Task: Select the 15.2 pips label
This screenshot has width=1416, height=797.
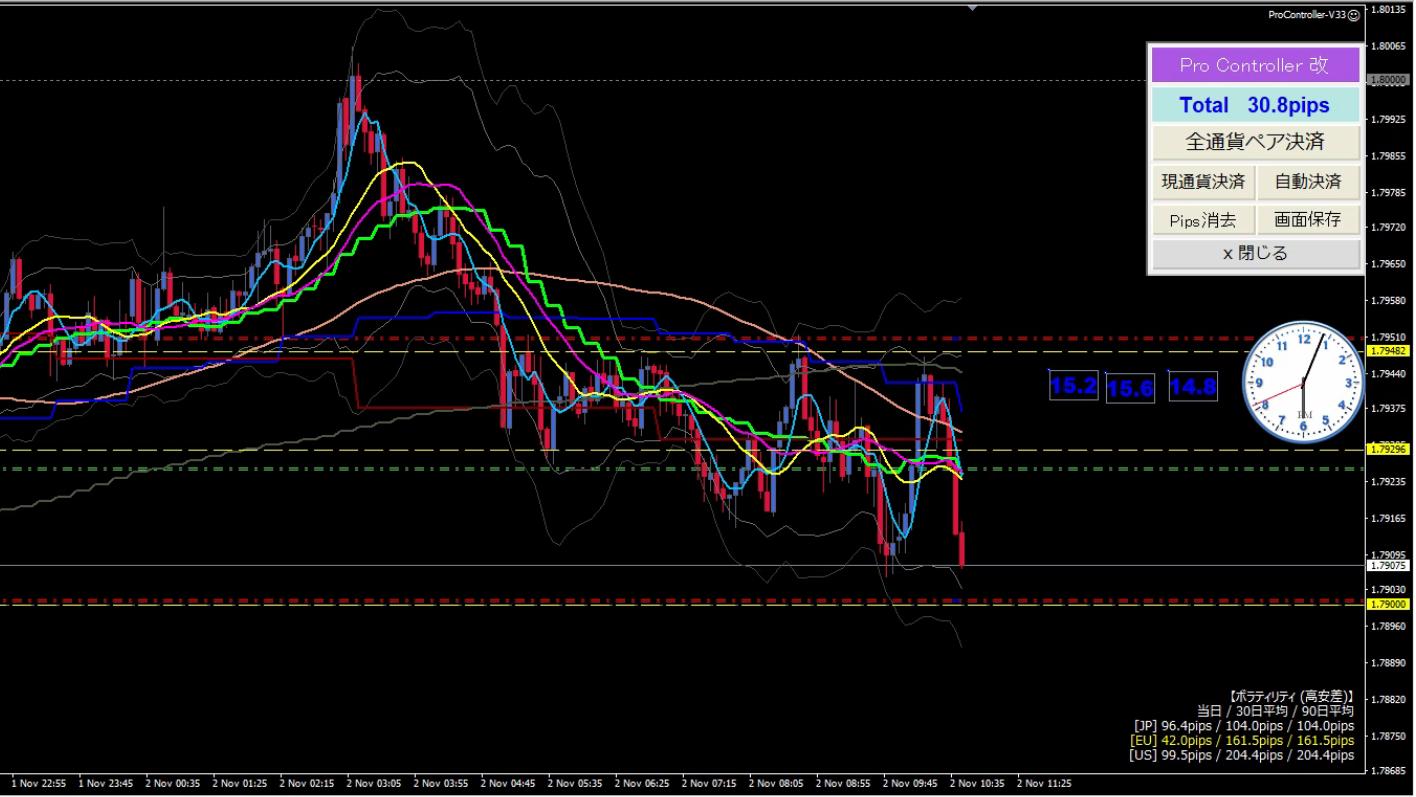Action: [1074, 386]
